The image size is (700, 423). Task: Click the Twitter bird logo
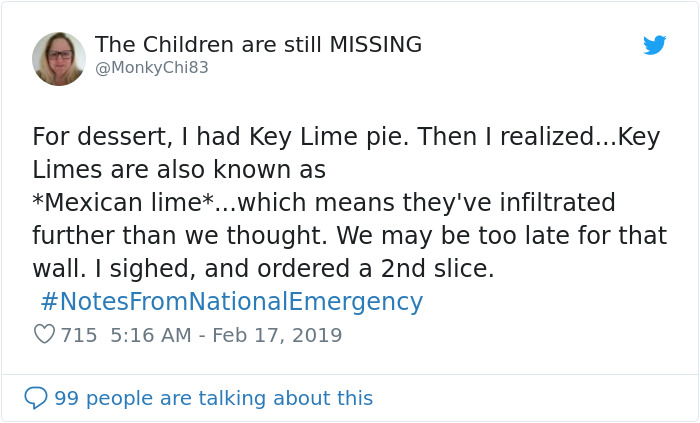coord(655,45)
